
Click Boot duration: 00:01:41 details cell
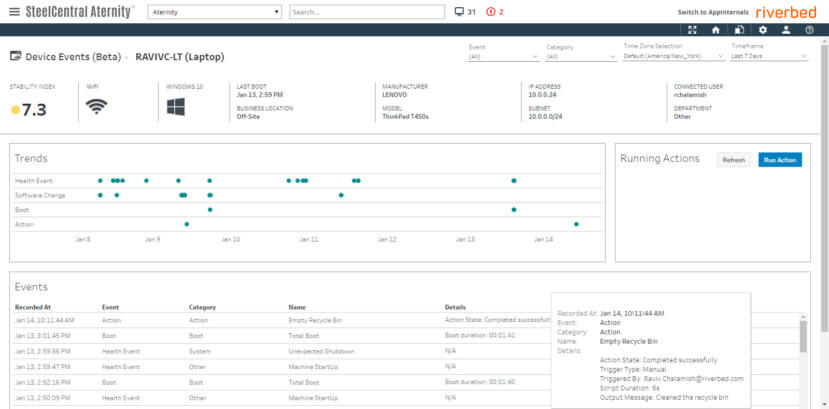[x=480, y=336]
